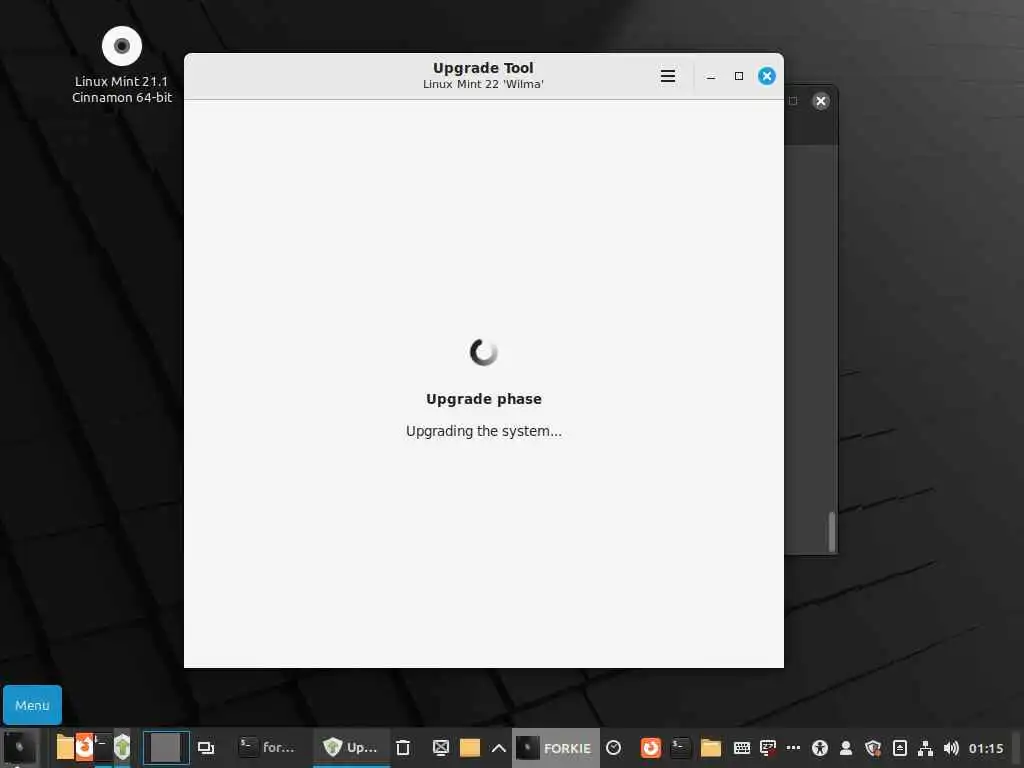Maximize the Upgrade Tool window
1024x768 pixels.
click(x=739, y=76)
